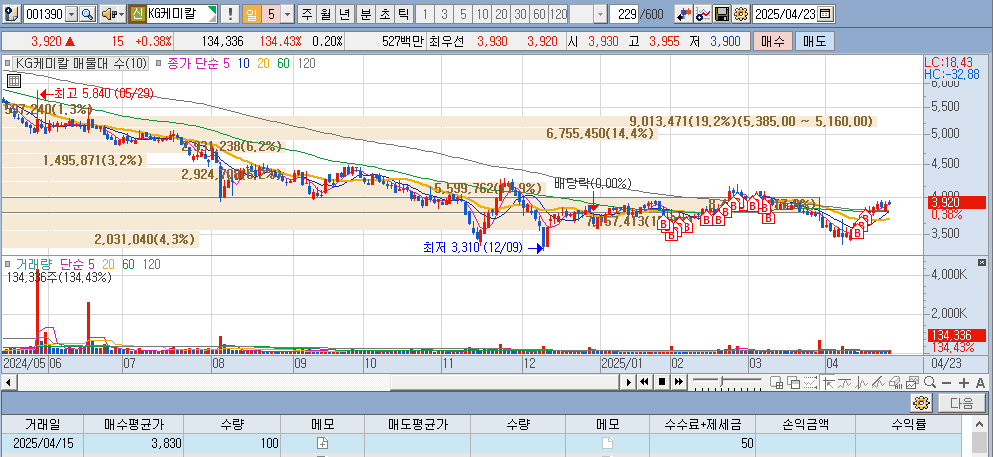The width and height of the screenshot is (993, 457).
Task: Select the 60 interval button
Action: tap(539, 13)
